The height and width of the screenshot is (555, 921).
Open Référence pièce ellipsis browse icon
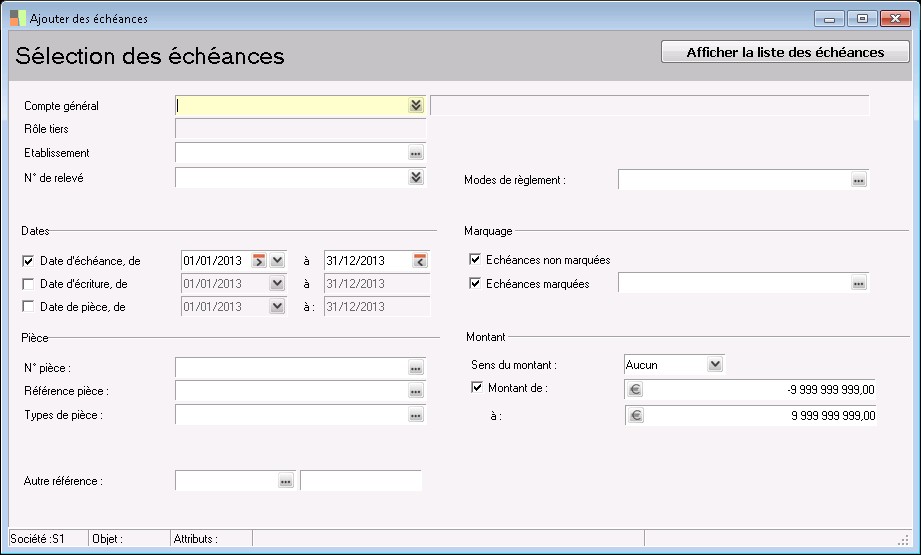[416, 391]
